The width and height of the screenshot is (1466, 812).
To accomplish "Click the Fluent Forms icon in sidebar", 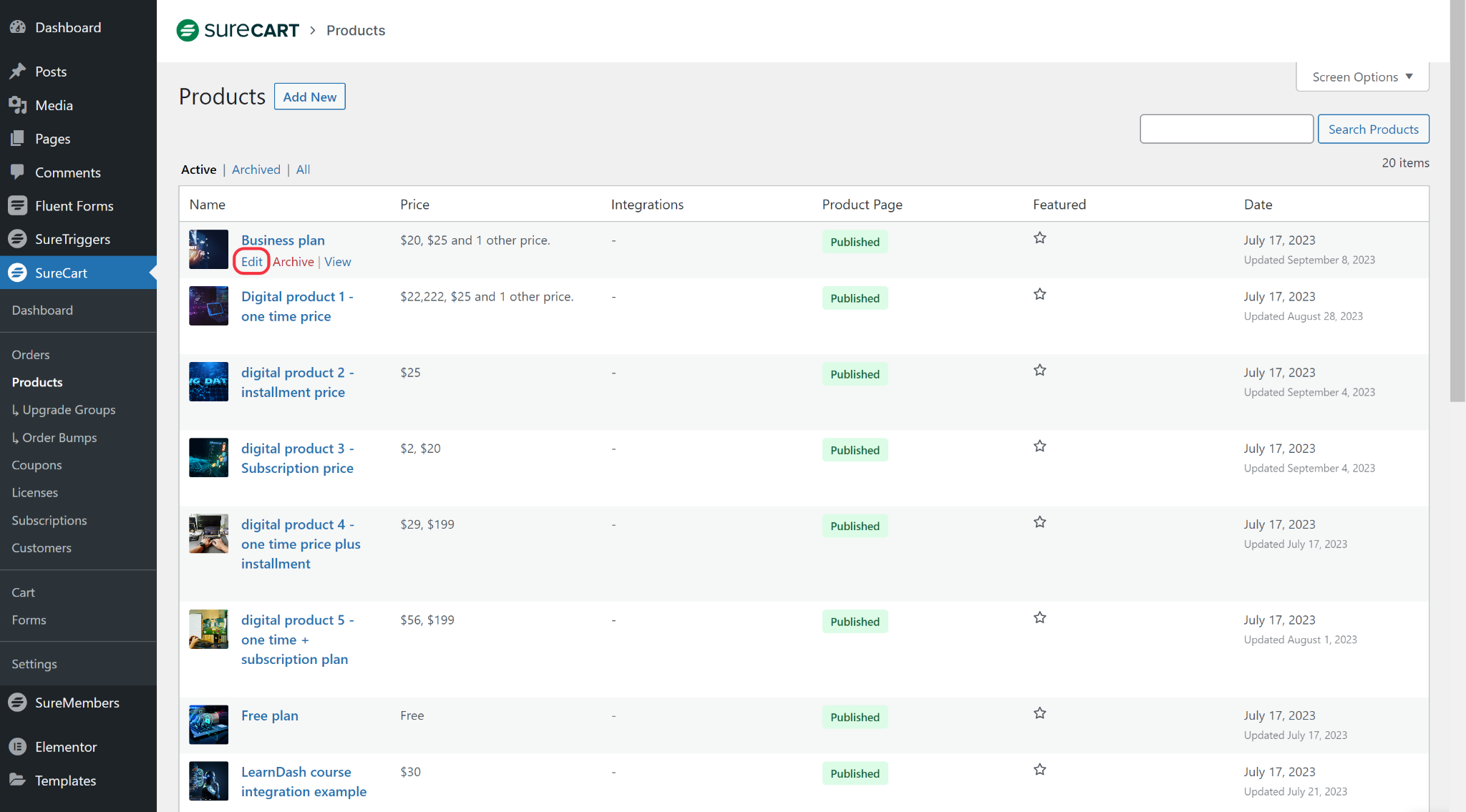I will [x=18, y=205].
